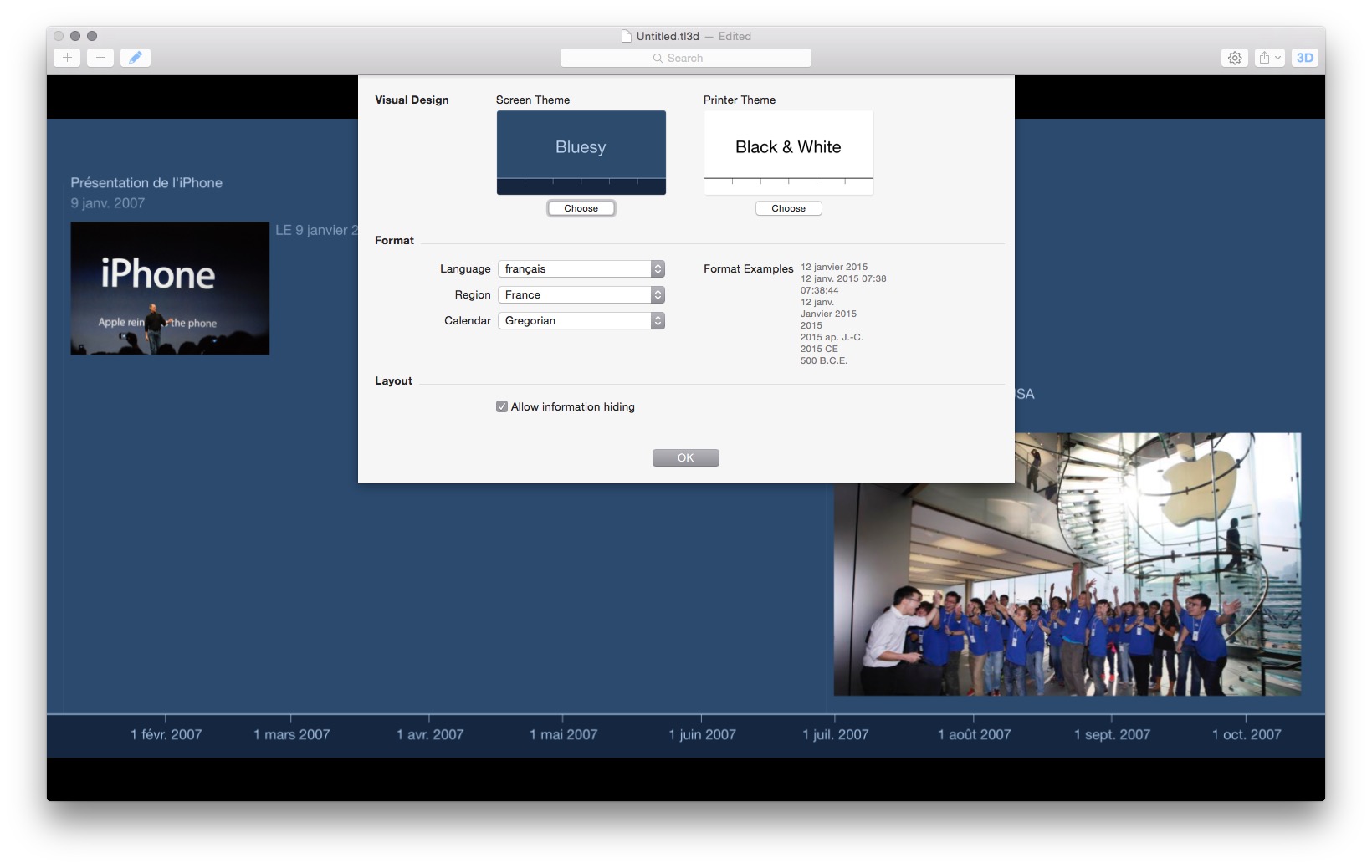This screenshot has height=868, width=1372.
Task: Click the 1 avr. 2007 timeline marker
Action: click(430, 734)
